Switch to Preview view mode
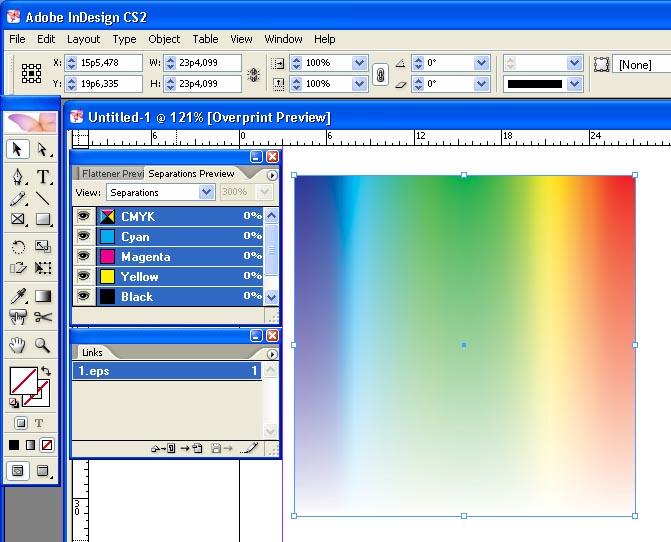The width and height of the screenshot is (671, 542). 42,471
